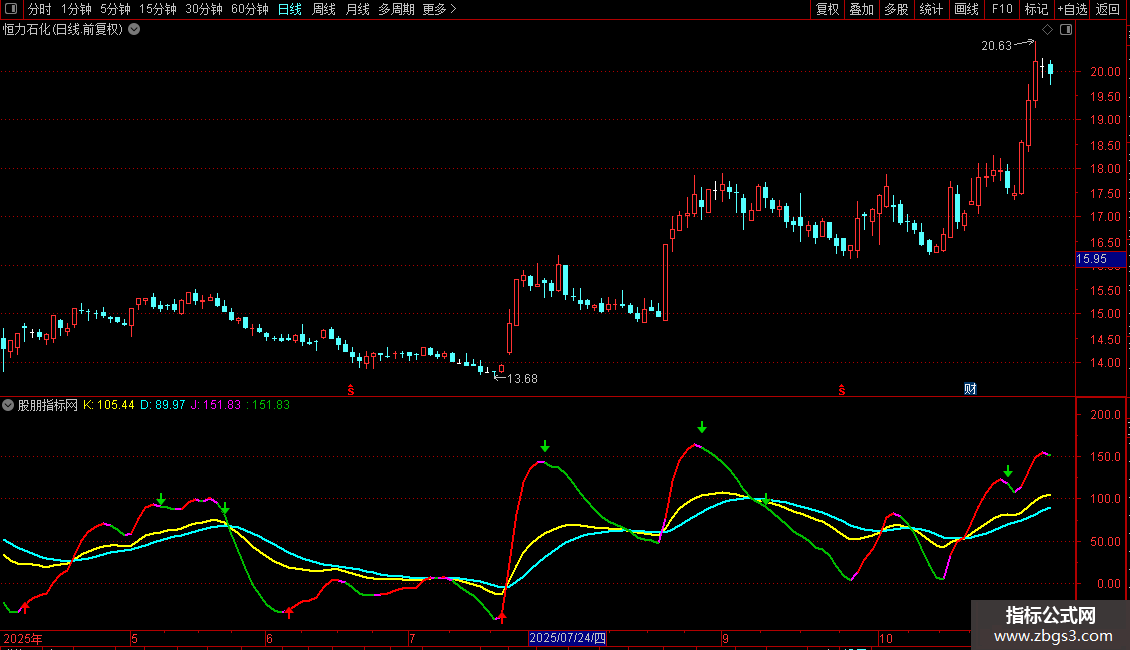Viewport: 1130px width, 650px height.
Task: Toggle the right side panel icon
Action: 1066,30
